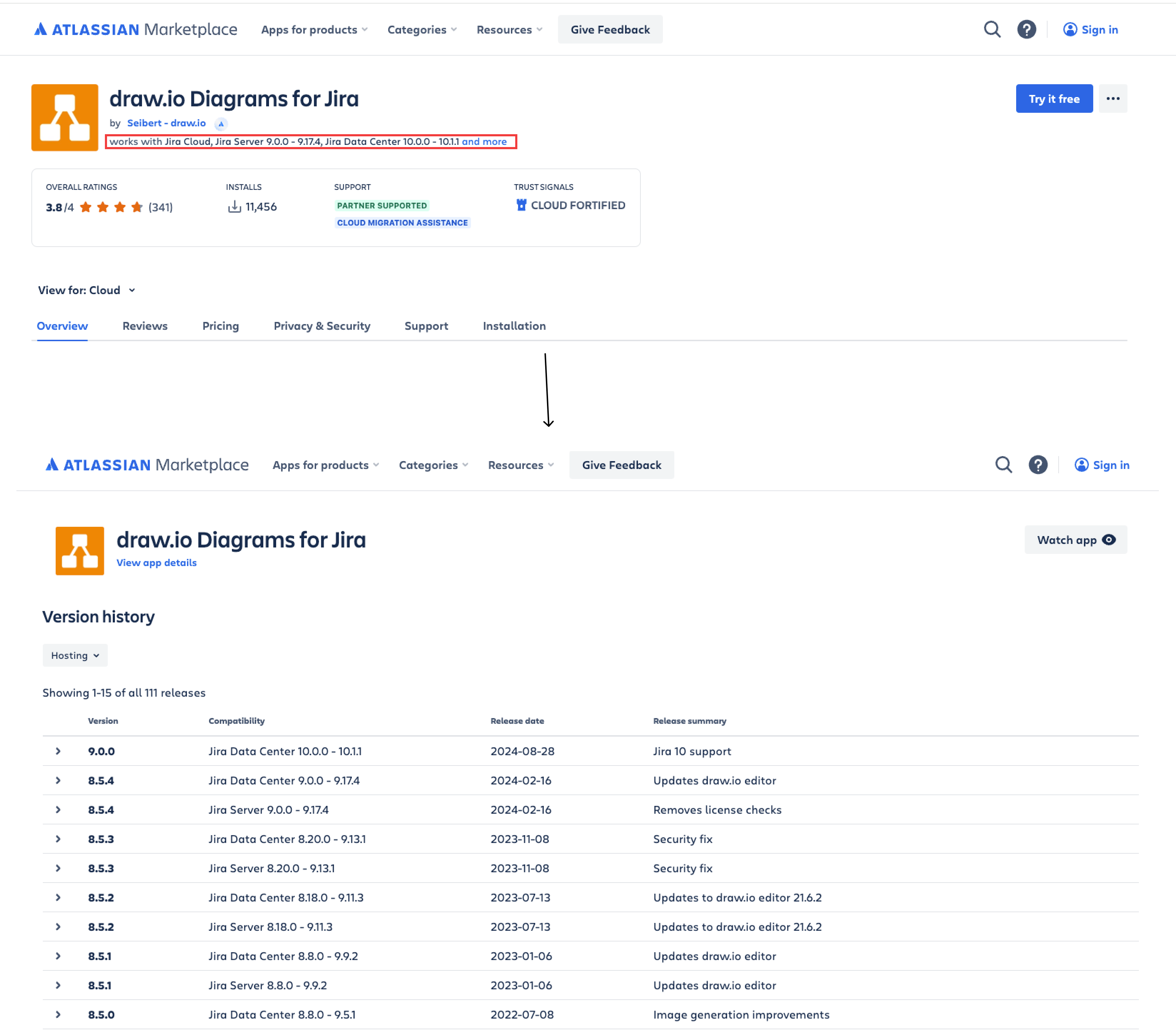Screen dimensions: 1176x1030
Task: Click the Try it free button
Action: (1054, 98)
